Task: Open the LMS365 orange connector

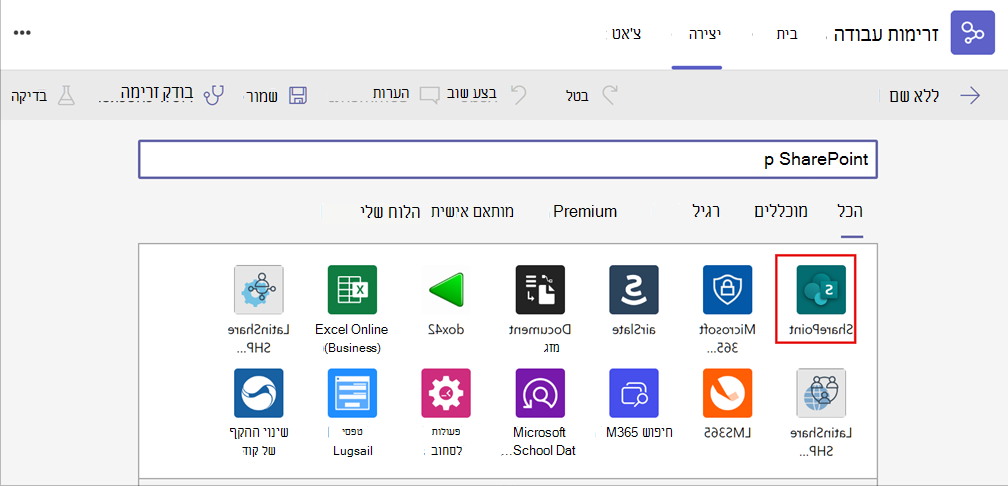Action: 727,393
